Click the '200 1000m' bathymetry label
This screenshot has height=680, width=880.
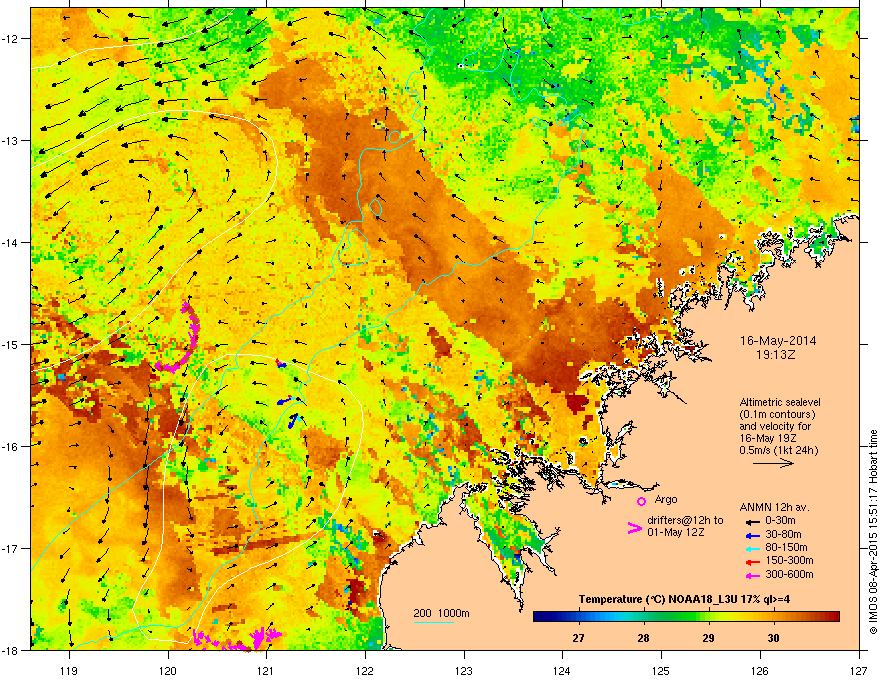point(441,613)
